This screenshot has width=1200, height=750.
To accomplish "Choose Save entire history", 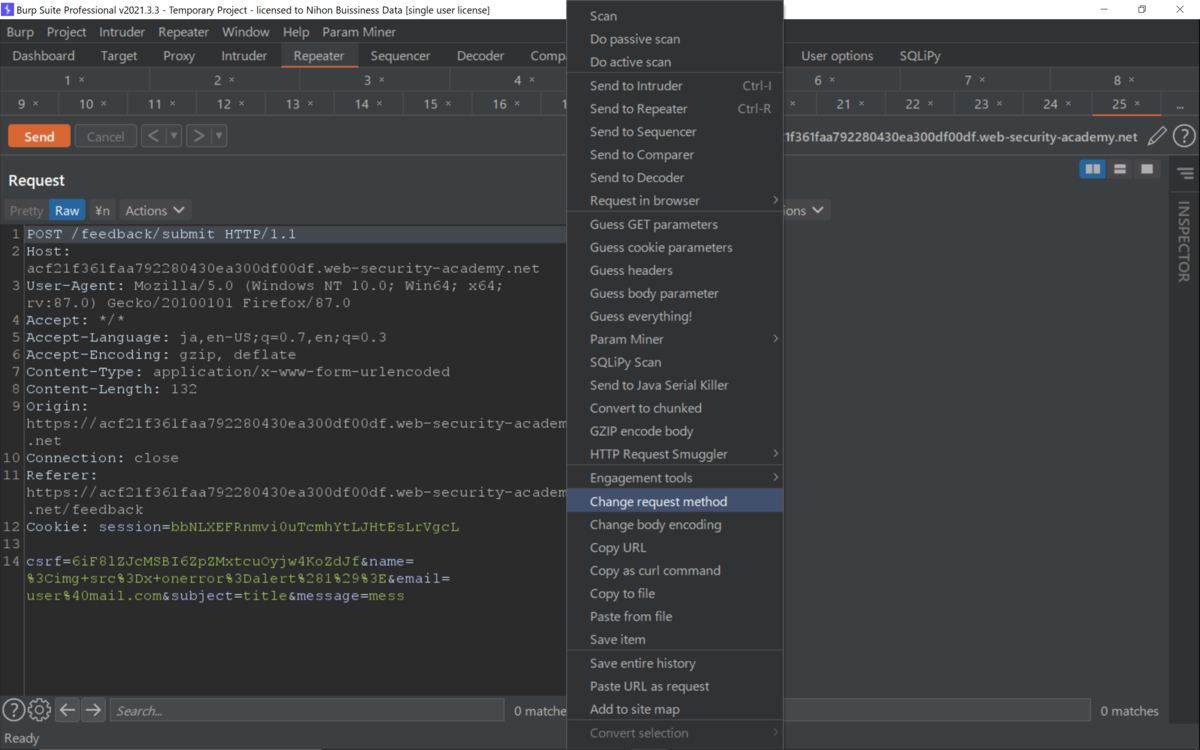I will [x=674, y=664].
